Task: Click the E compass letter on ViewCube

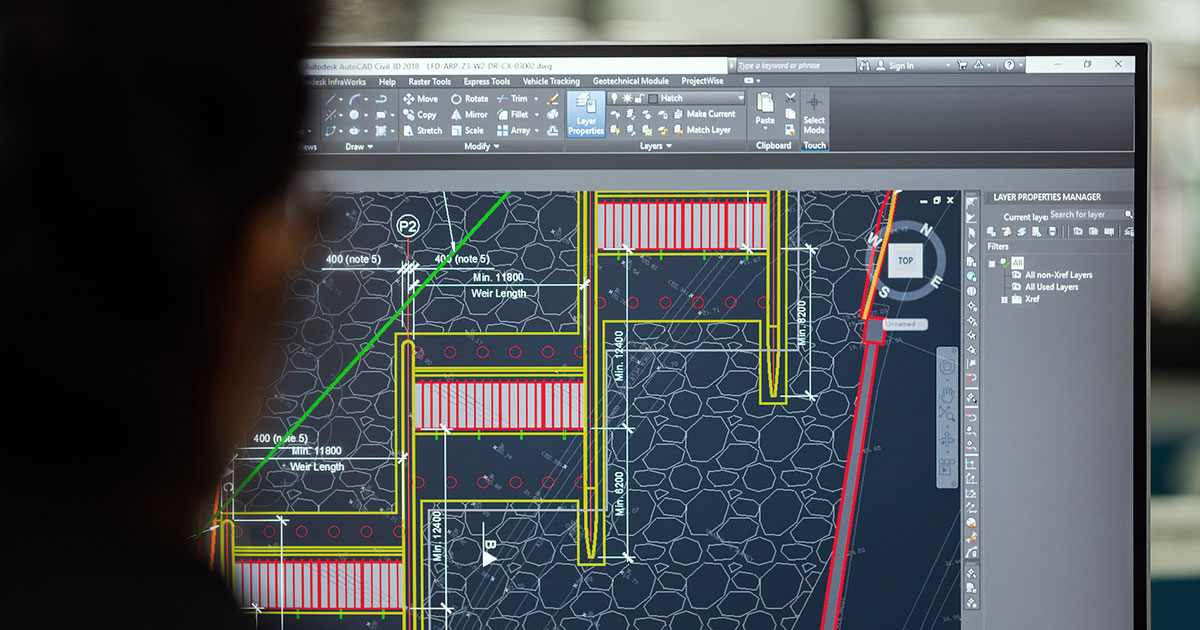Action: pos(937,283)
